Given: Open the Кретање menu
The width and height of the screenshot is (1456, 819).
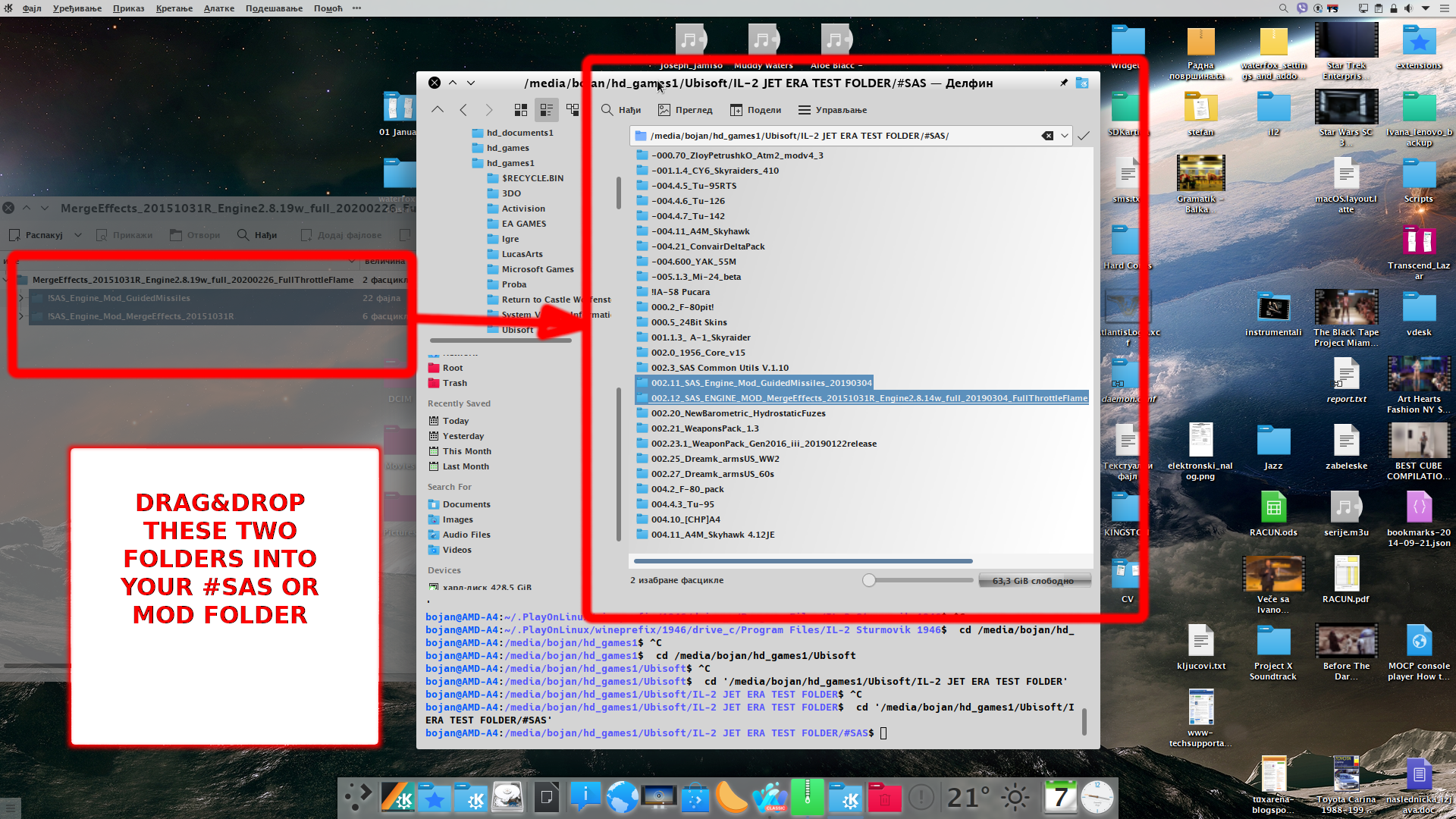Looking at the screenshot, I should tap(174, 8).
